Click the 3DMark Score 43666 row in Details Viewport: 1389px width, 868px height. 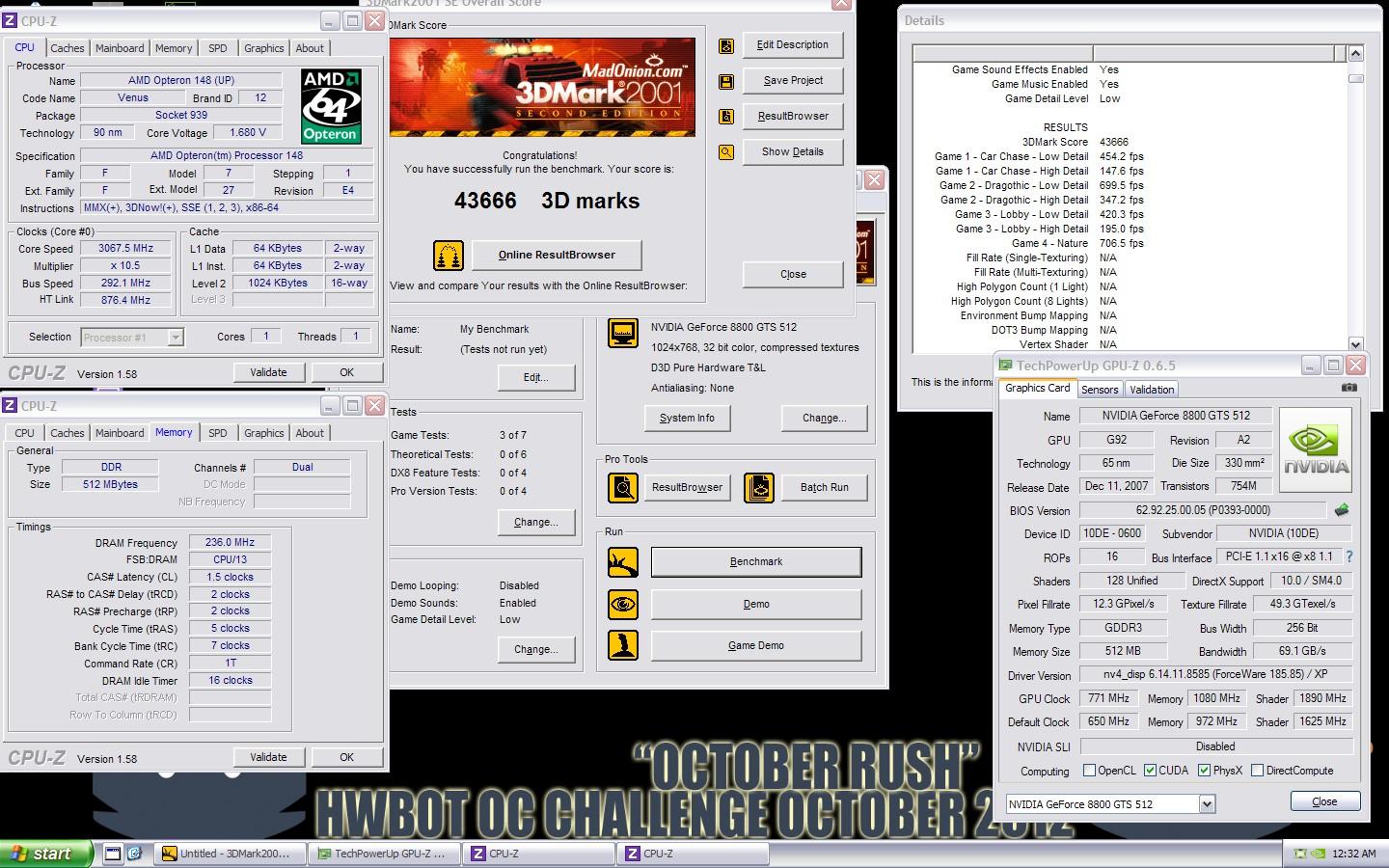[1129, 142]
